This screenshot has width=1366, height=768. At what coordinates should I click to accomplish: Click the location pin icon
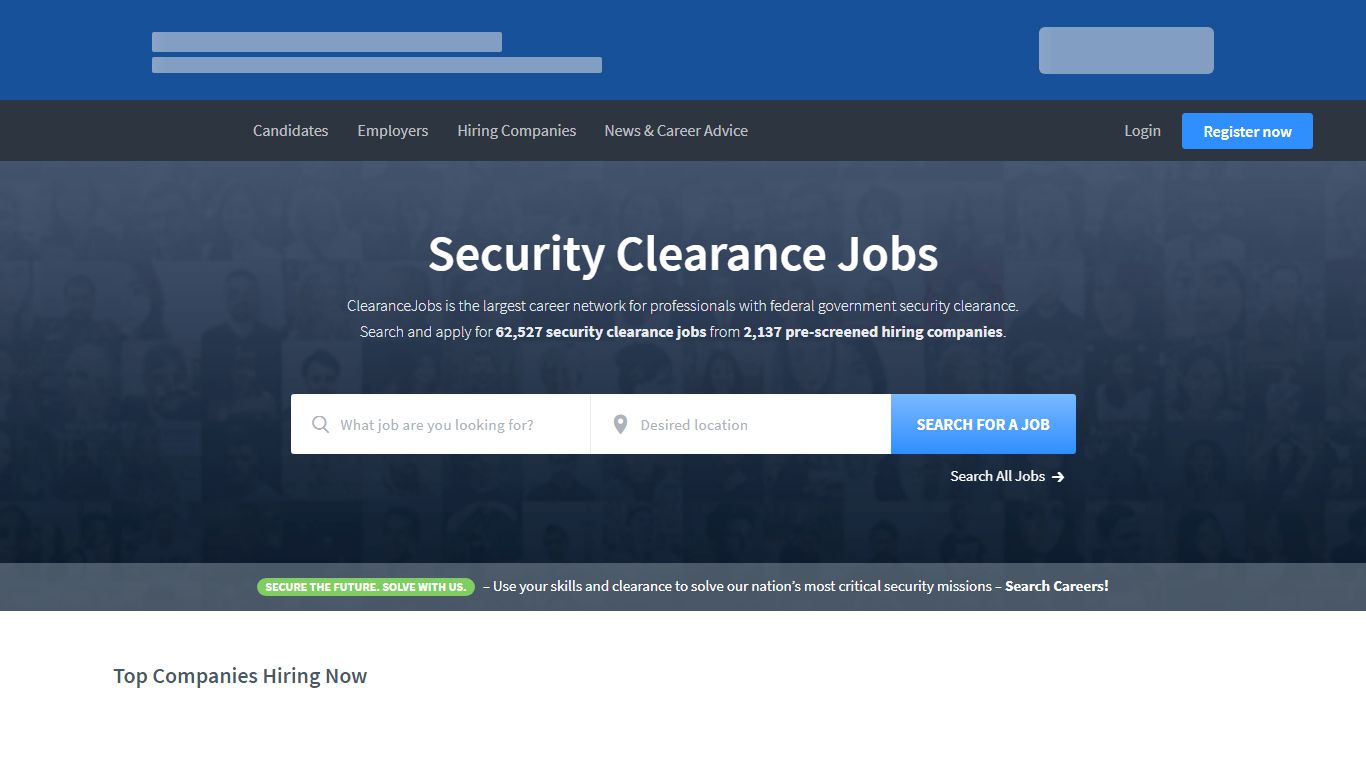tap(620, 425)
